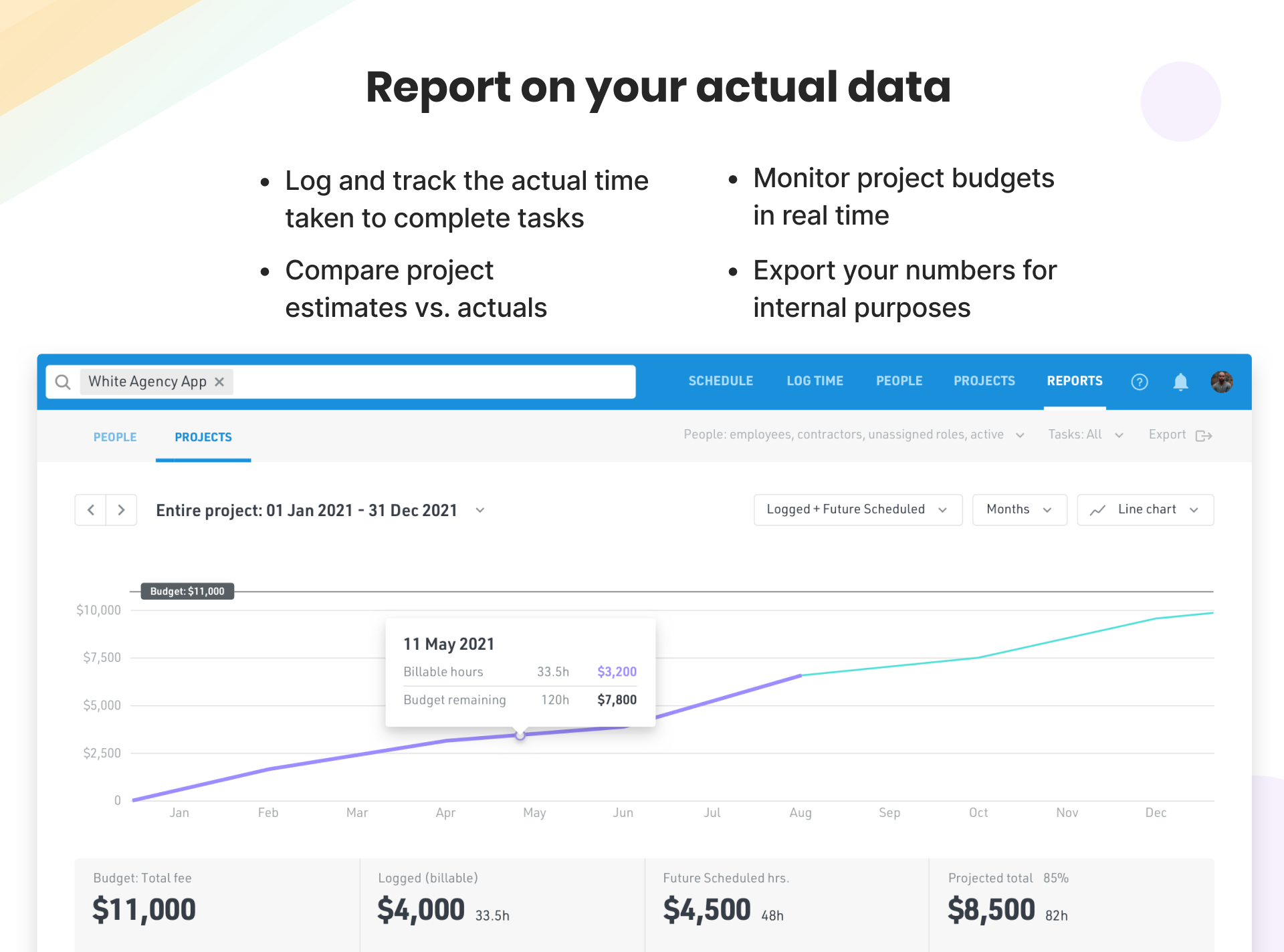Click the user profile avatar
Screen dimensions: 1284x952
1221,382
